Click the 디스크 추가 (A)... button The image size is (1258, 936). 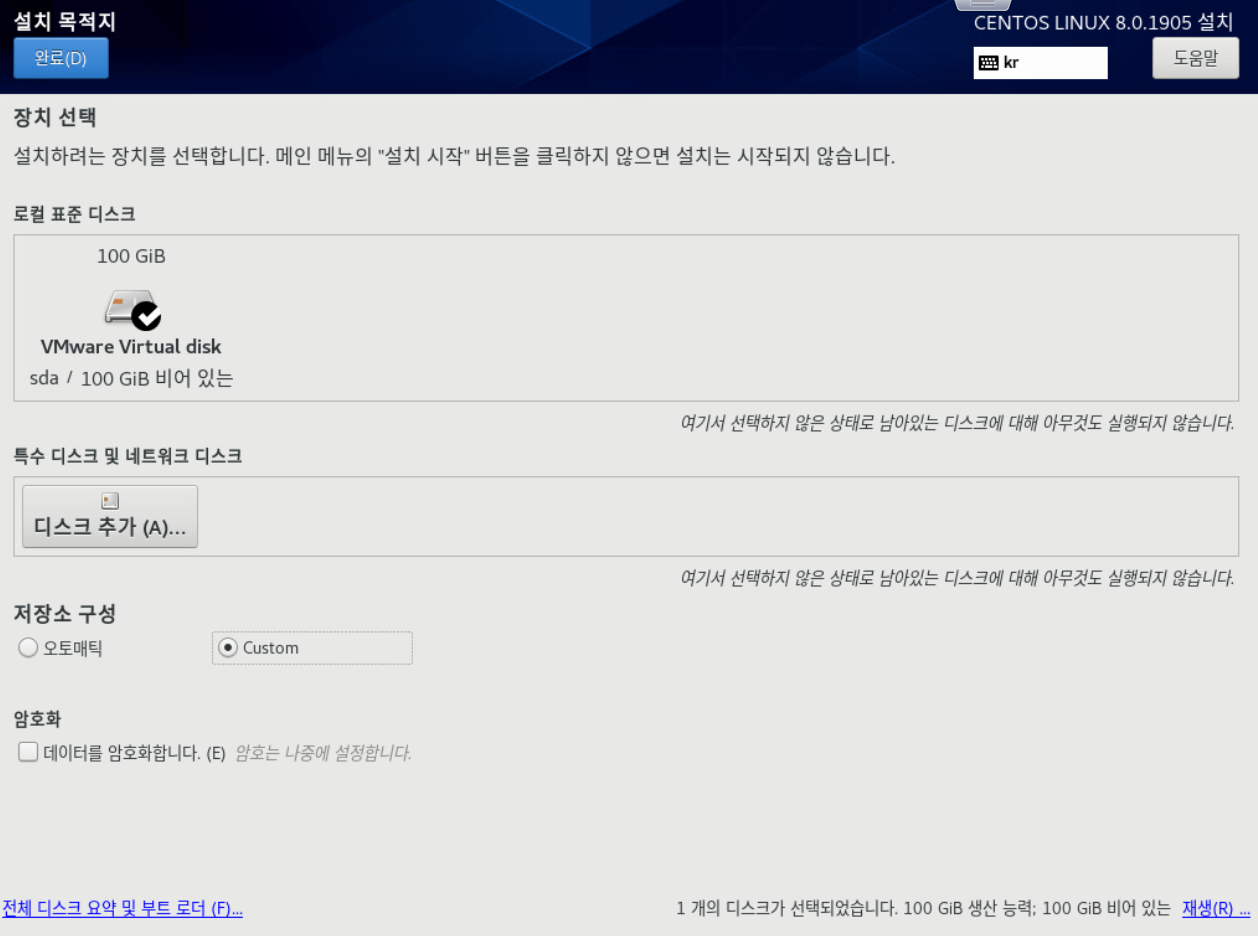click(110, 516)
